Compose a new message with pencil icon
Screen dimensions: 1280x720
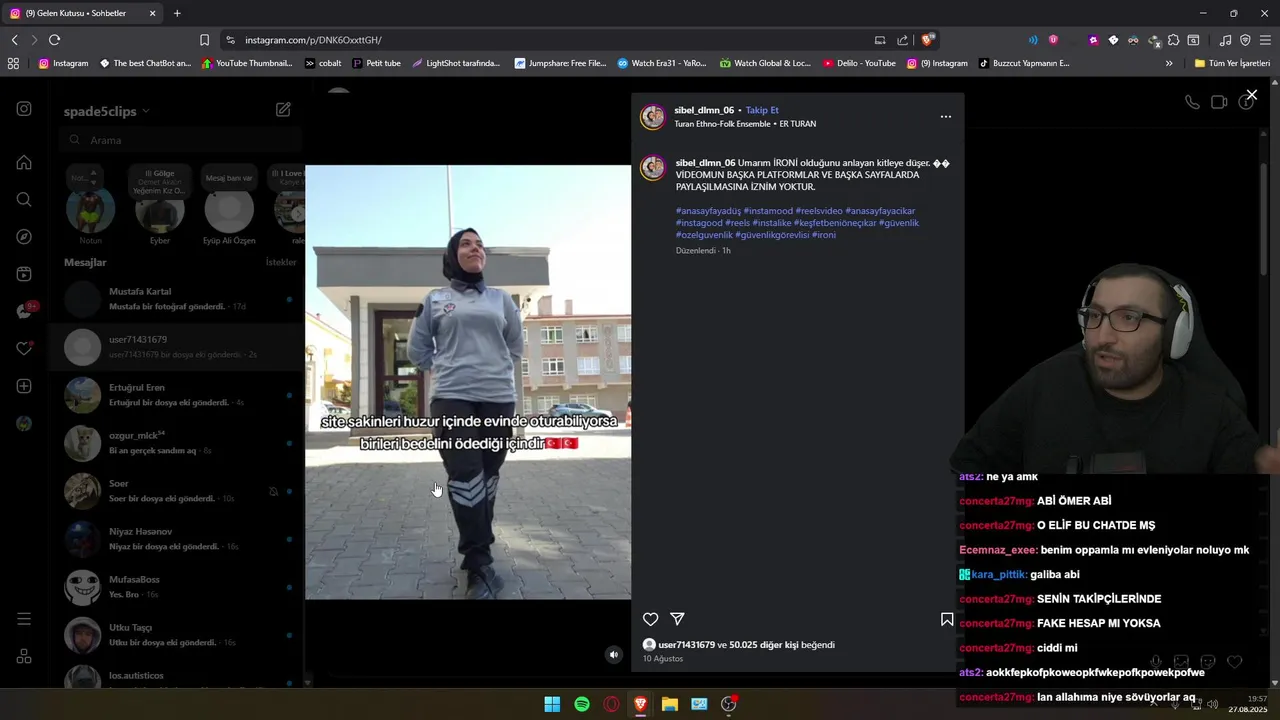pos(283,110)
